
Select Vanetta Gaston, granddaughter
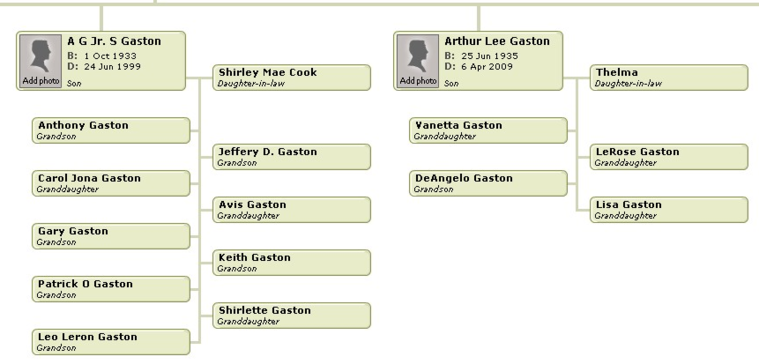(x=488, y=130)
